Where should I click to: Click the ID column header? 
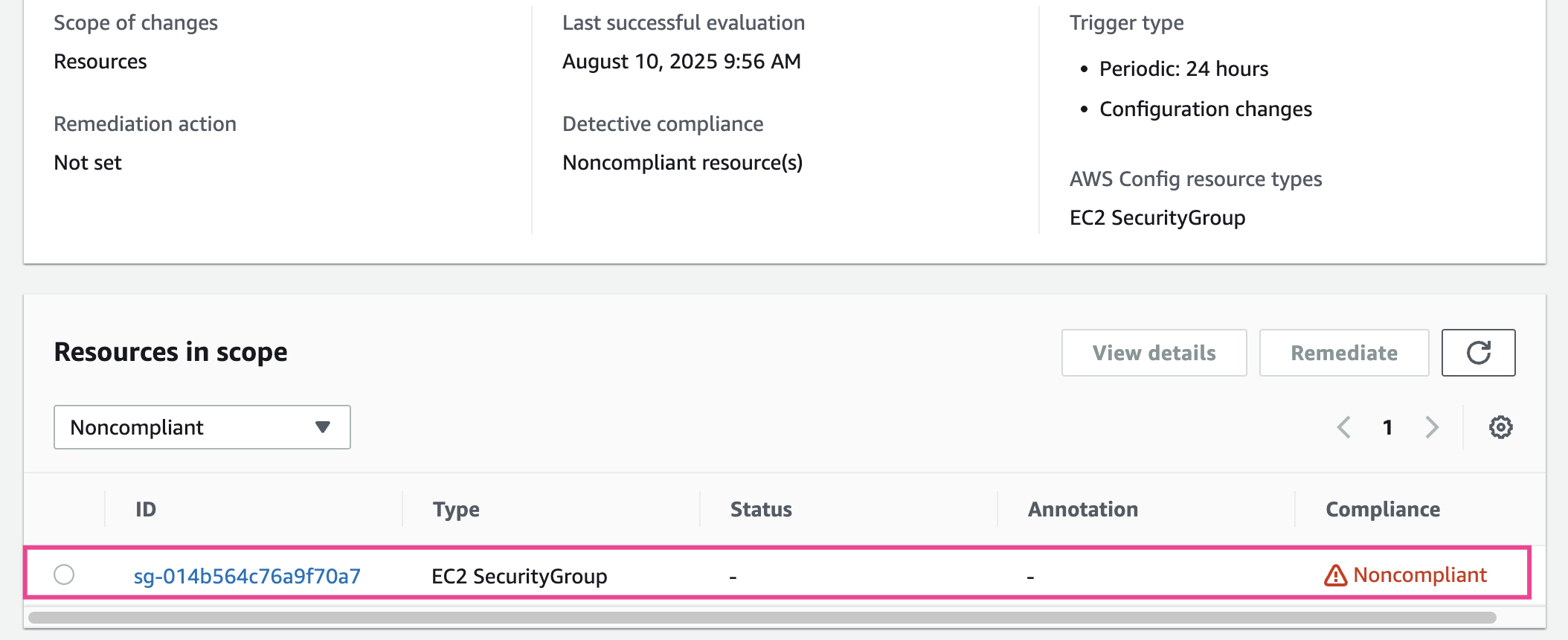146,509
